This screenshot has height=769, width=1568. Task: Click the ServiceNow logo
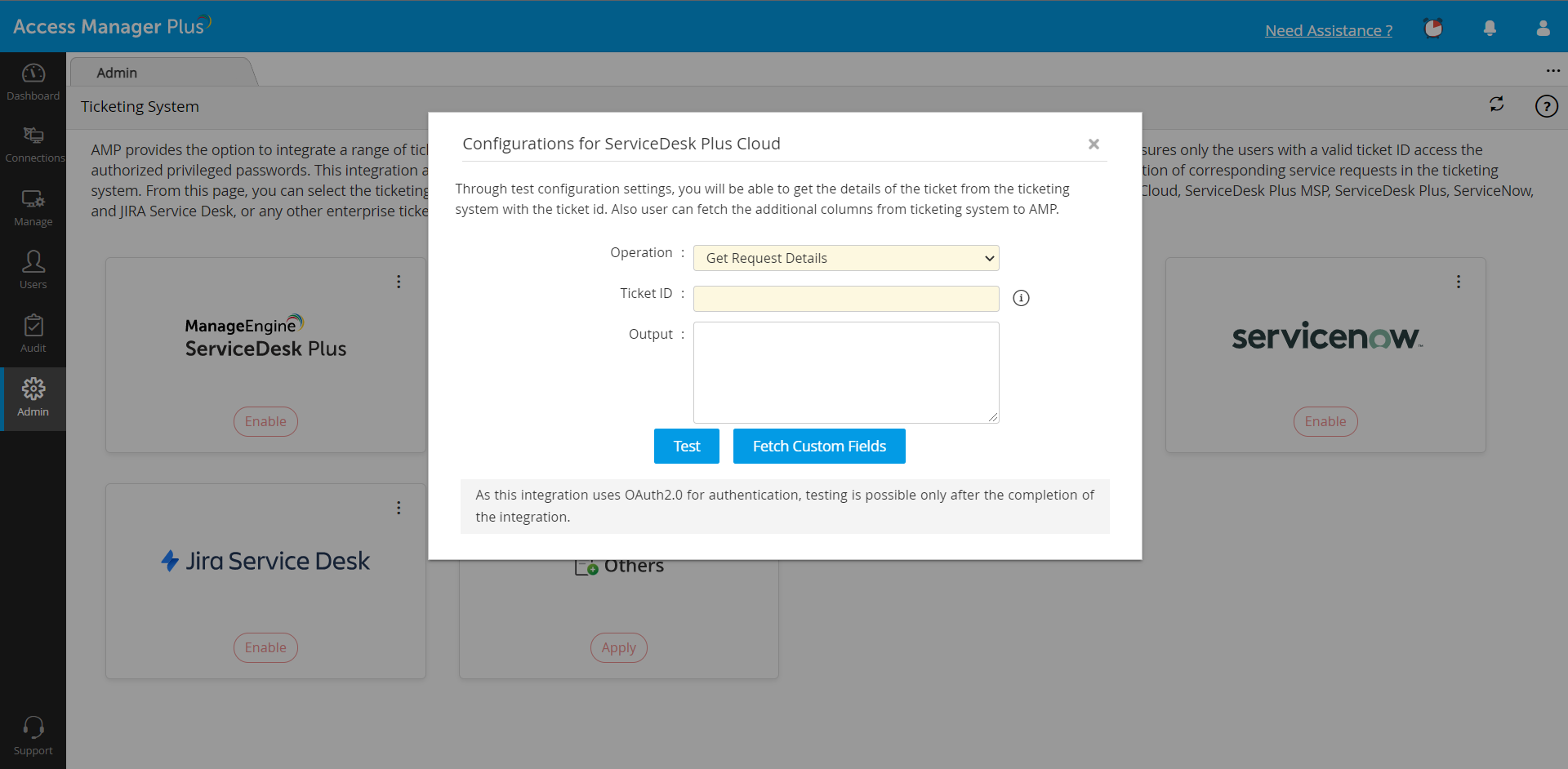tap(1327, 336)
